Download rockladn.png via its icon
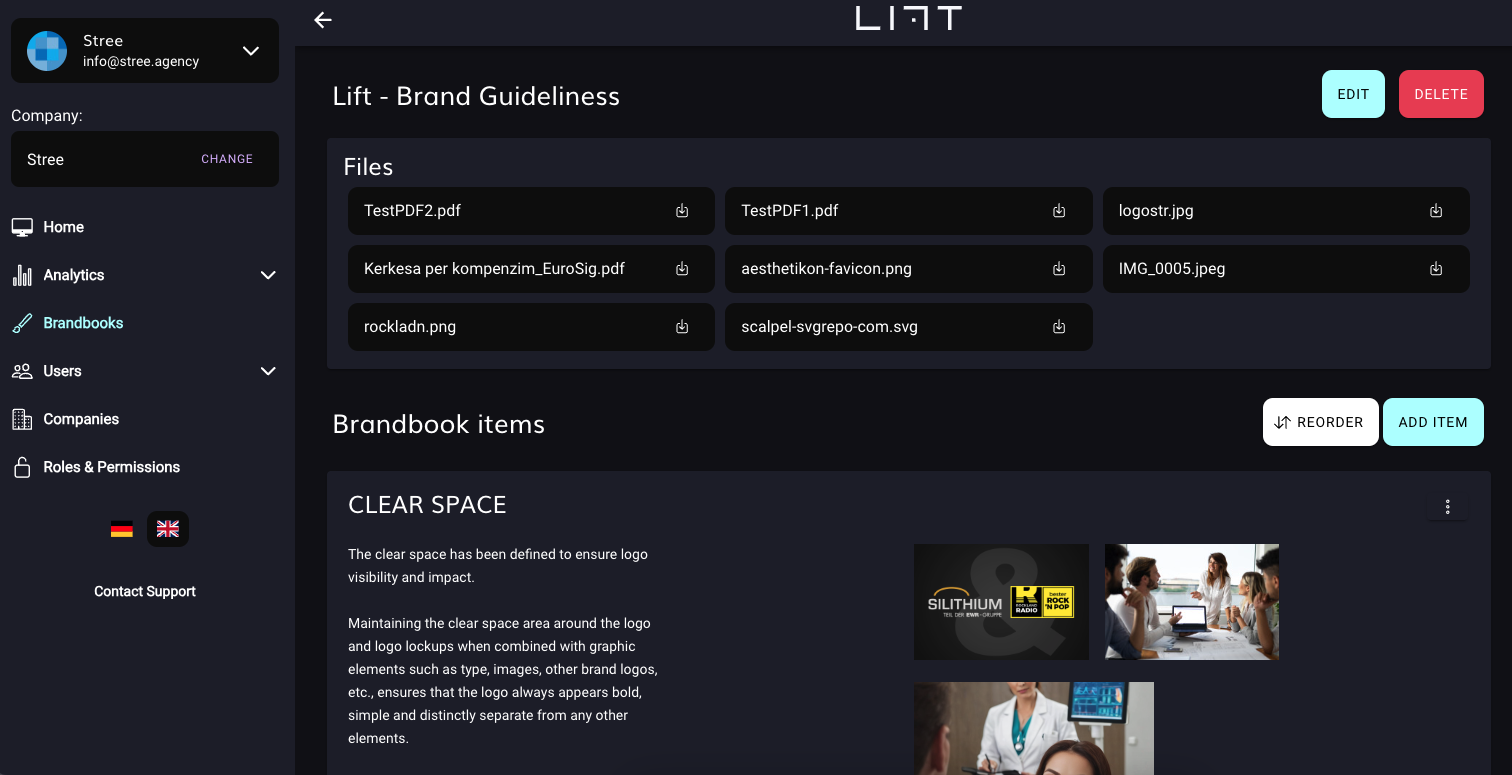Image resolution: width=1512 pixels, height=775 pixels. pos(682,327)
